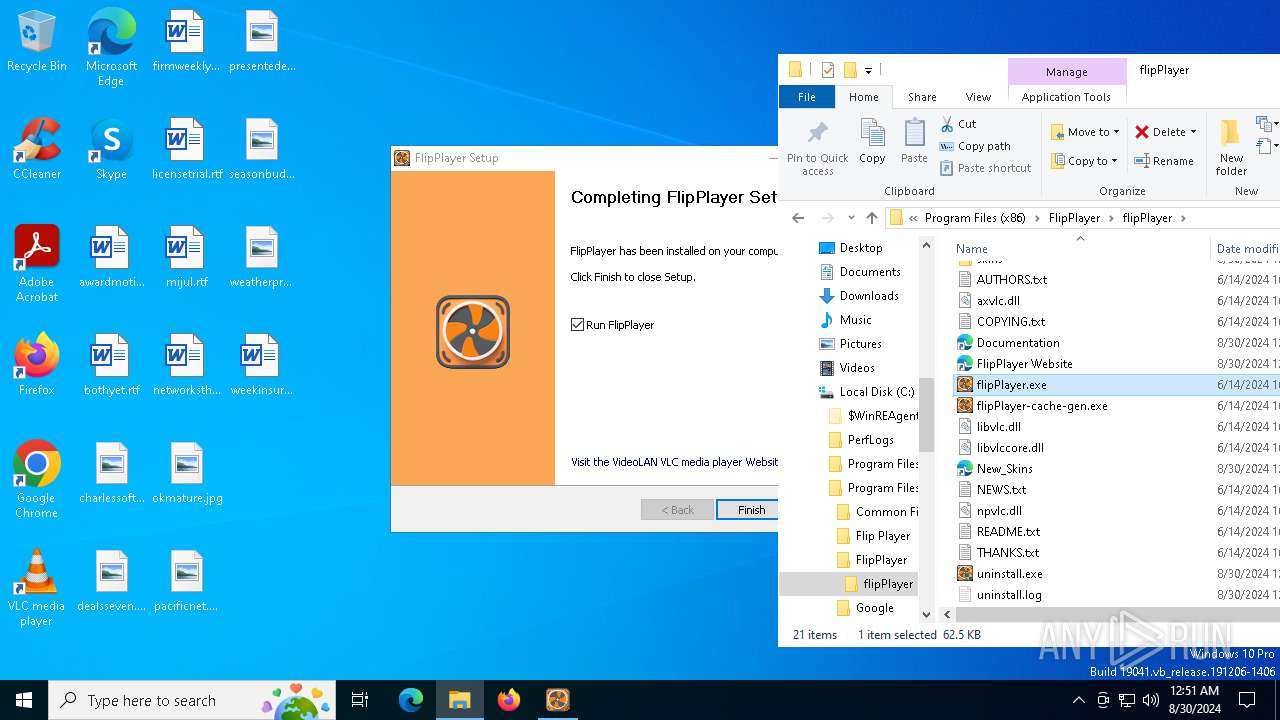Image resolution: width=1280 pixels, height=720 pixels.
Task: Select libvlccore.dll in the file list
Action: click(1010, 448)
